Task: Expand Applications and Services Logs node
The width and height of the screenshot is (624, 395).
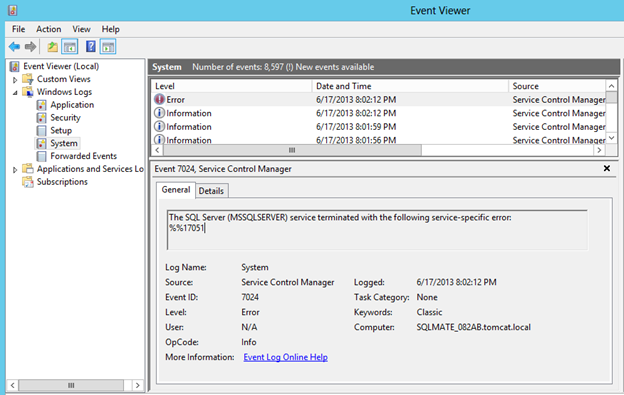Action: click(15, 170)
